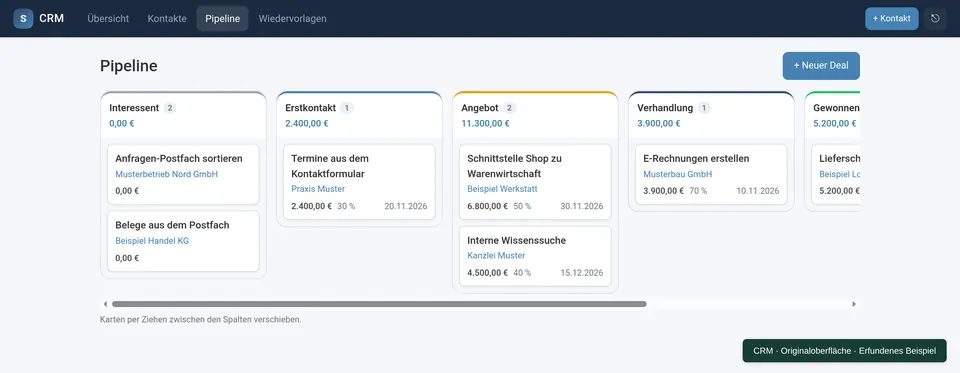This screenshot has height=373, width=960.
Task: Click the left arrow of horizontal scrollbar
Action: (105, 304)
